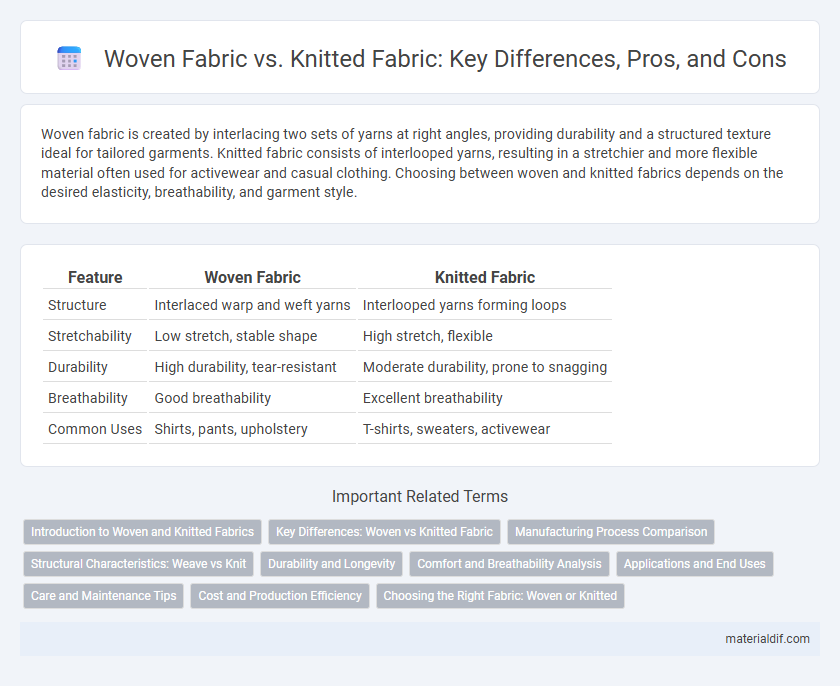840x686 pixels.
Task: Click the cell 'Good breathability'
Action: point(252,398)
